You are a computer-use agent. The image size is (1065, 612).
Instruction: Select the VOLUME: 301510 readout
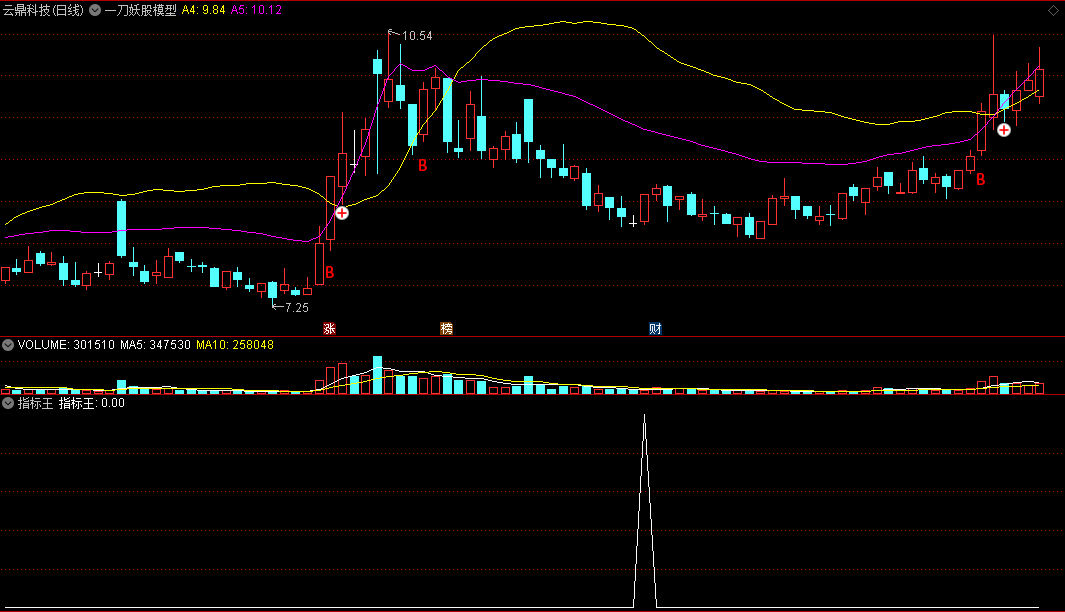coord(66,345)
